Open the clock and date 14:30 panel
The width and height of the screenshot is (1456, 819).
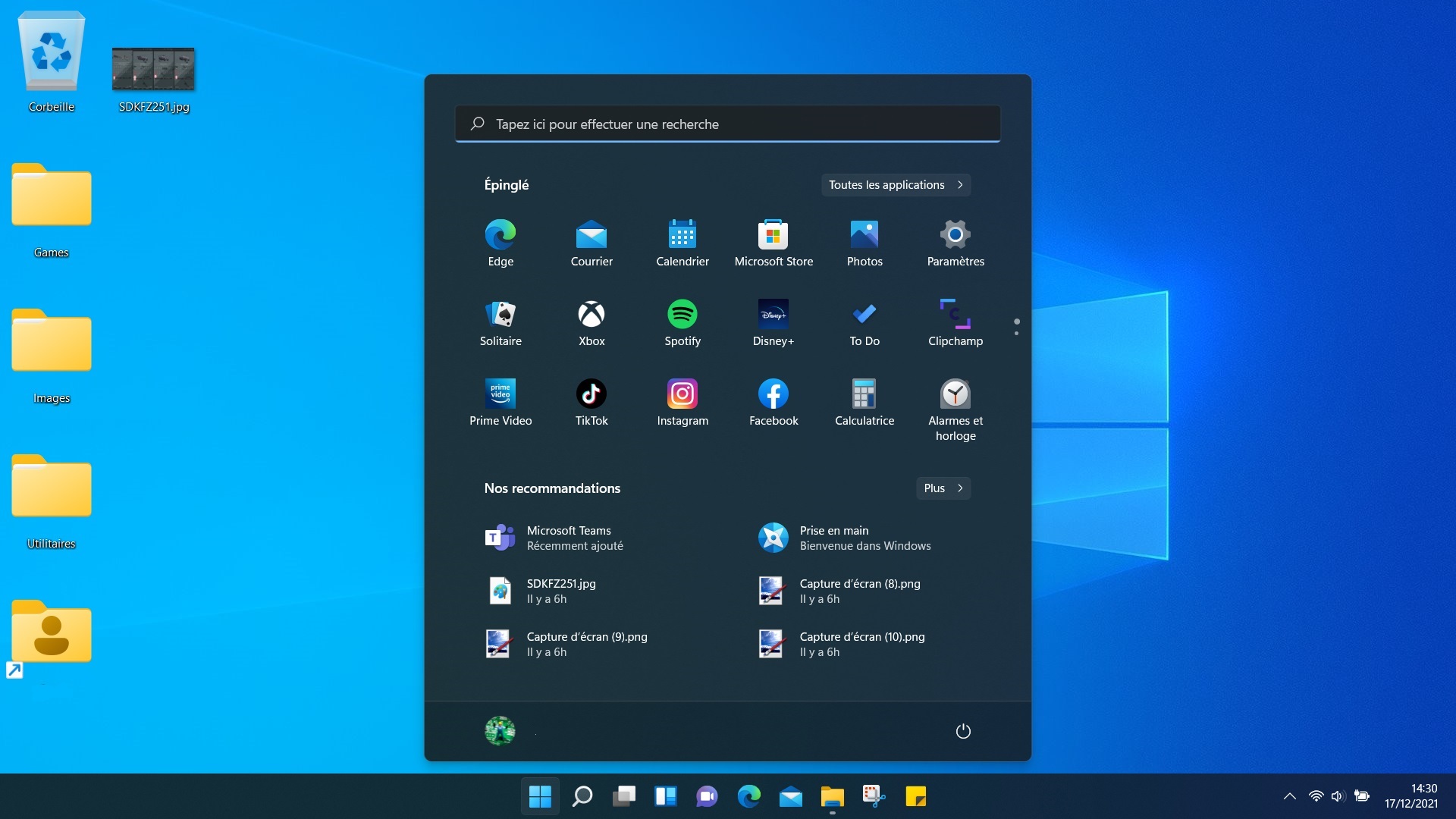point(1411,796)
